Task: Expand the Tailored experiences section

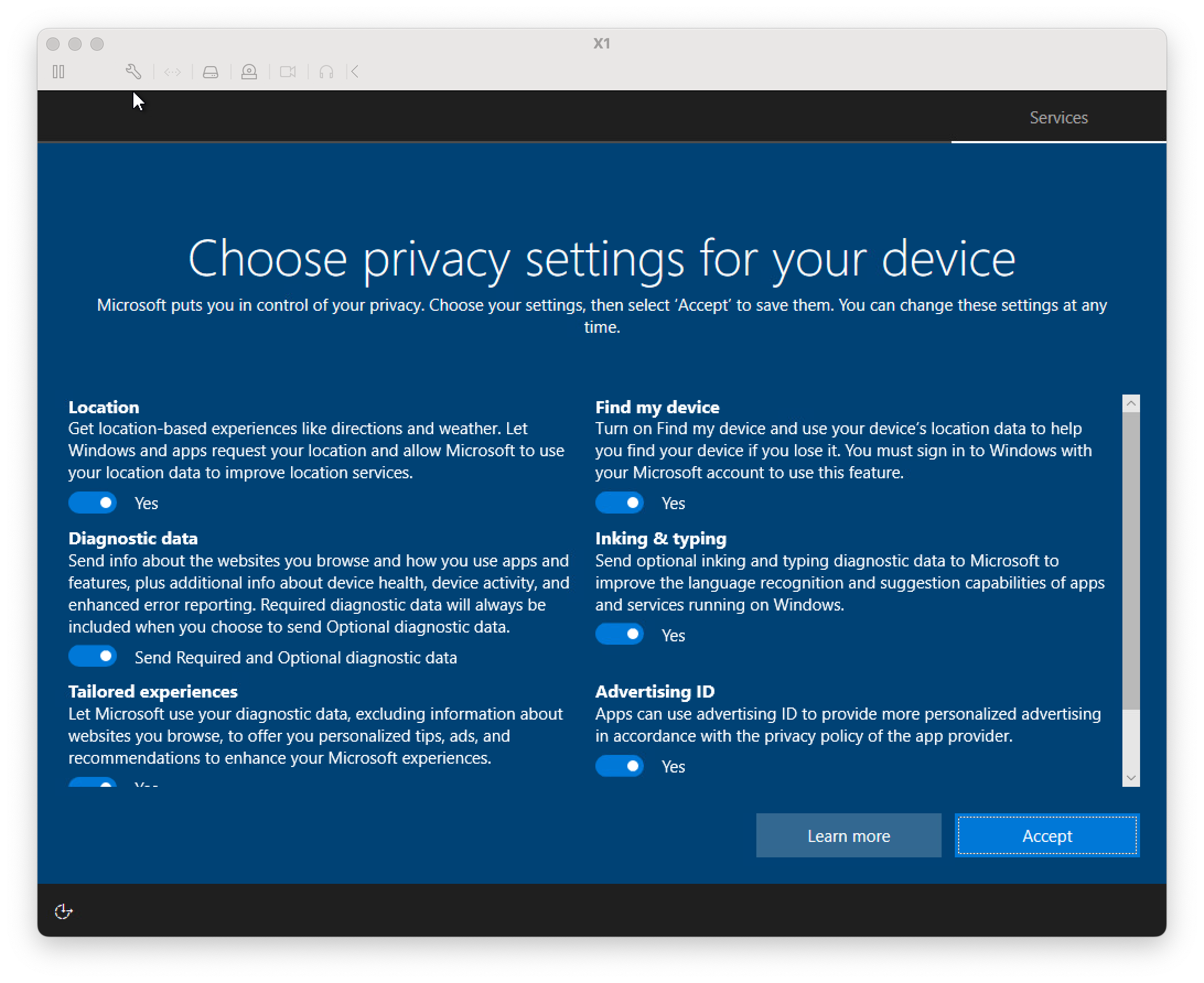Action: tap(152, 691)
